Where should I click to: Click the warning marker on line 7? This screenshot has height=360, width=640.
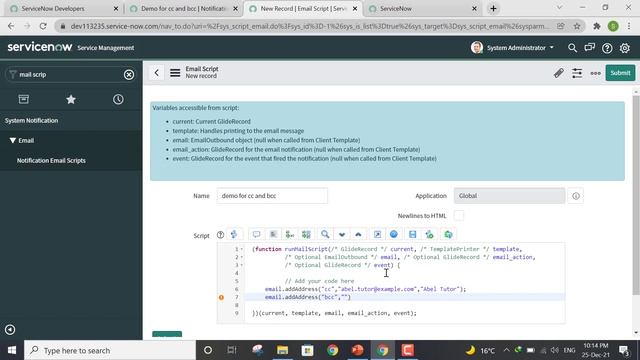pos(221,297)
